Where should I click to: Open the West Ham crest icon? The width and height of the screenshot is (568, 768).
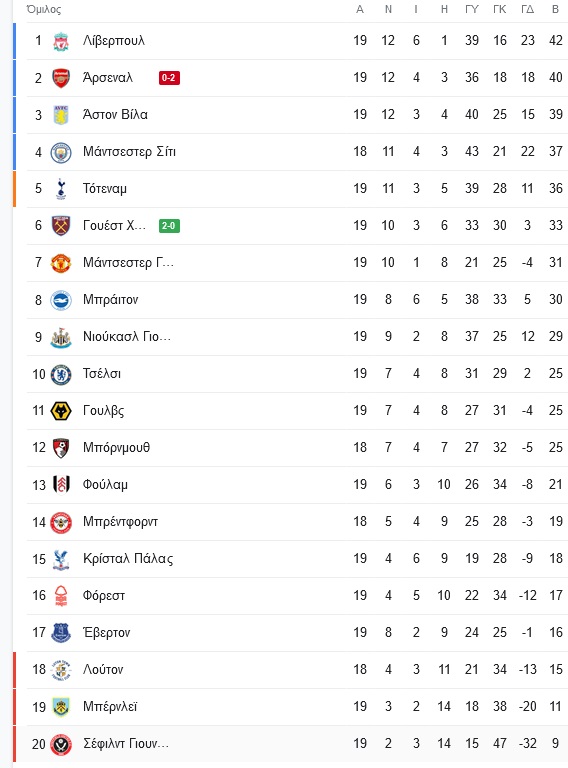[x=61, y=226]
